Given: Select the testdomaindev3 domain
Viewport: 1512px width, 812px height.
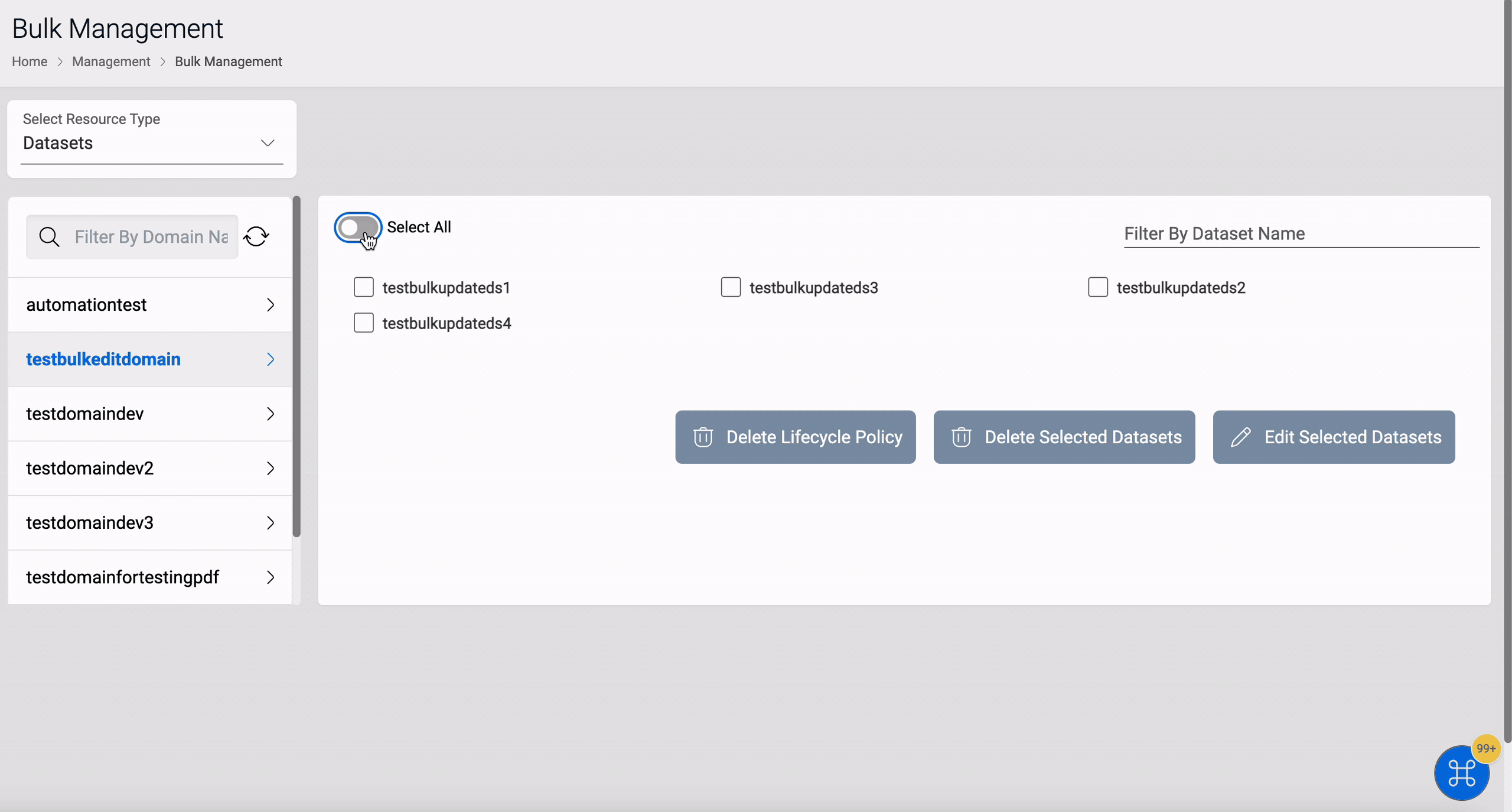Looking at the screenshot, I should [150, 522].
